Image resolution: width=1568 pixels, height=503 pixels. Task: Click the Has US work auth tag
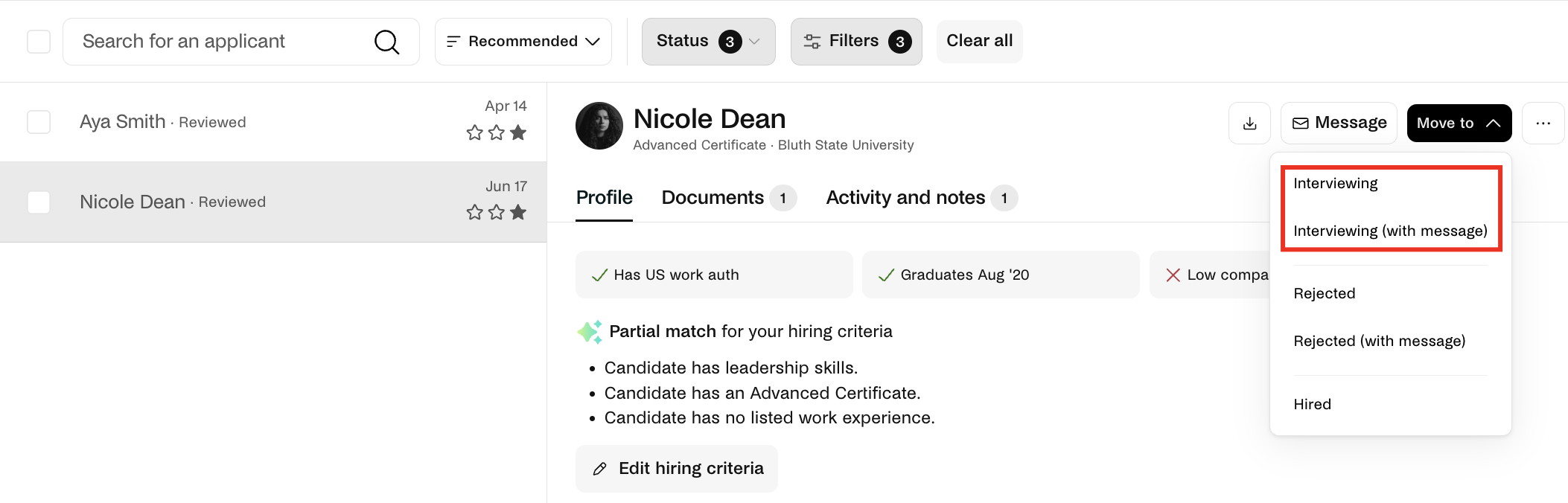[x=714, y=275]
